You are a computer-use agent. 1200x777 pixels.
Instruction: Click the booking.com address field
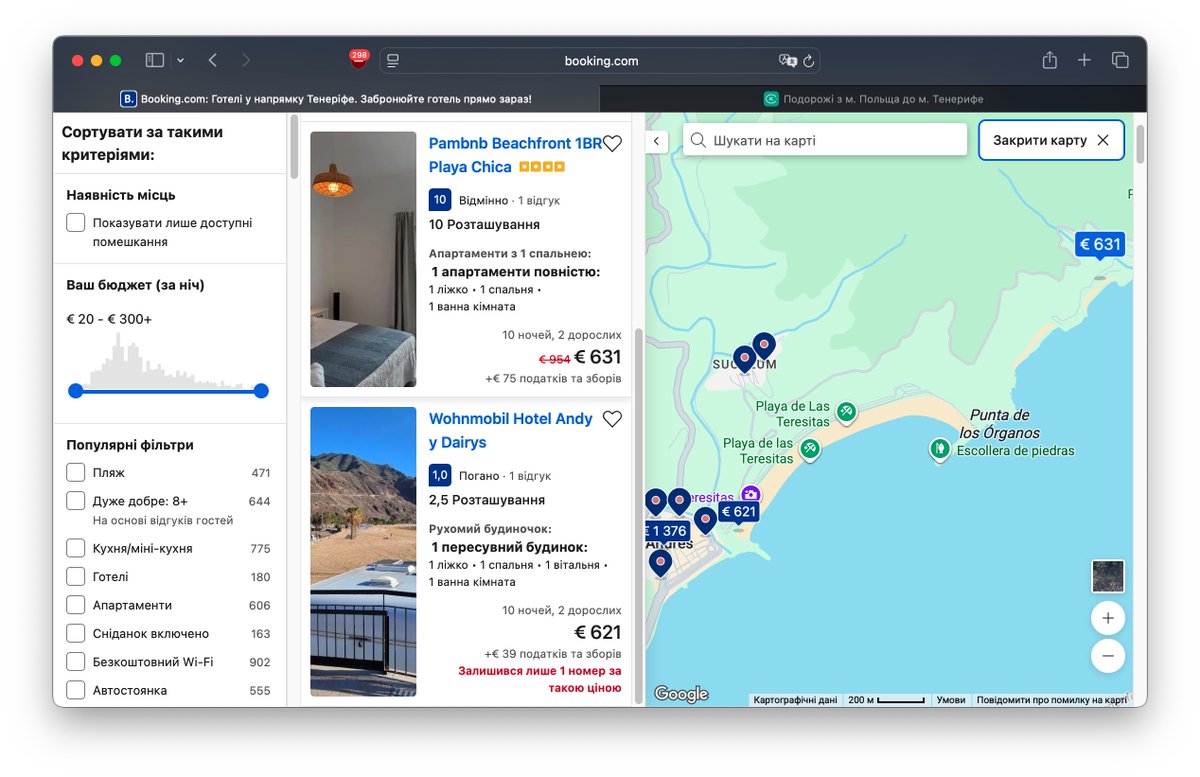coord(601,61)
